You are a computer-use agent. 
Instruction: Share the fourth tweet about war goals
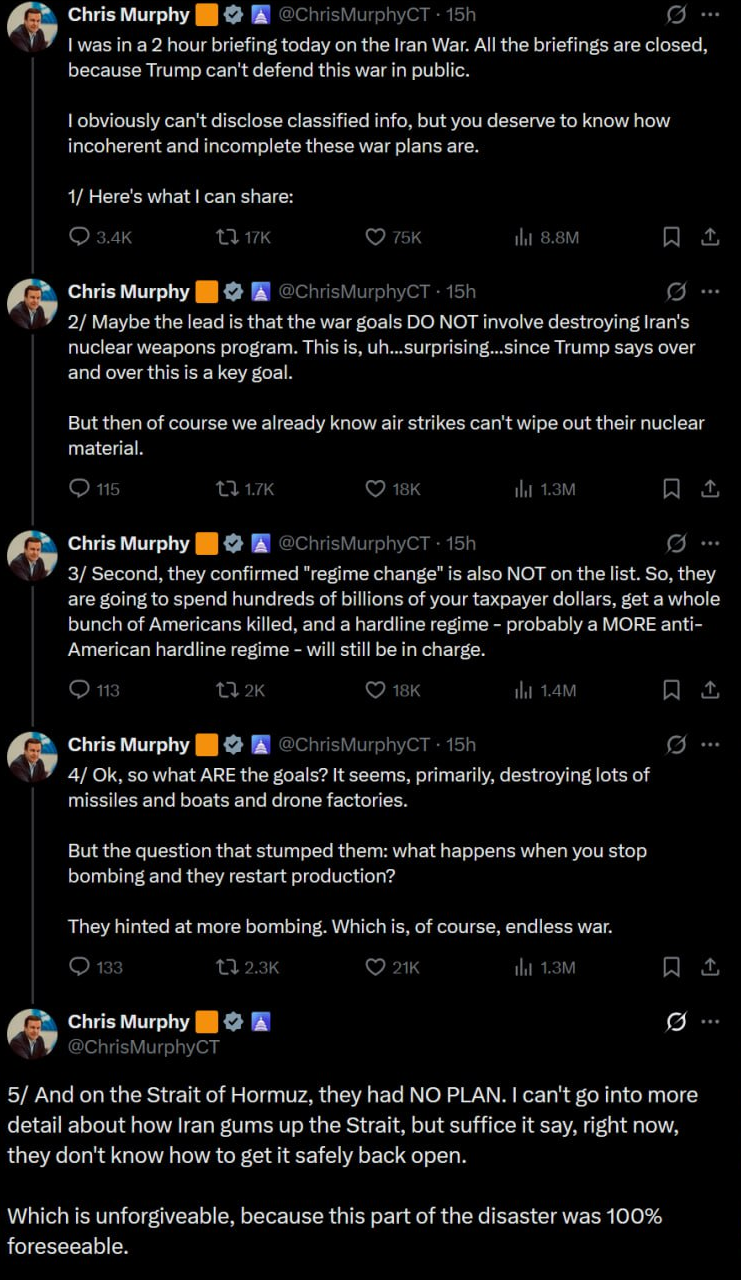(710, 967)
